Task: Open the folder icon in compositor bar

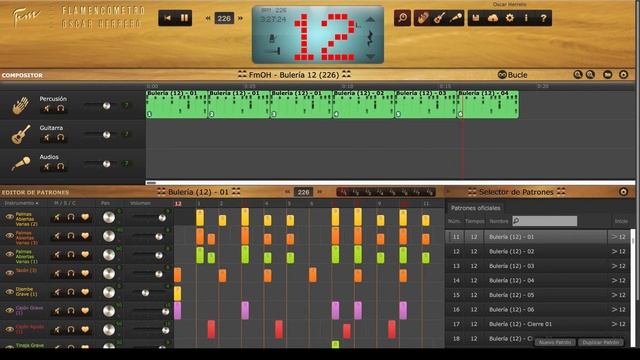Action: [x=607, y=74]
